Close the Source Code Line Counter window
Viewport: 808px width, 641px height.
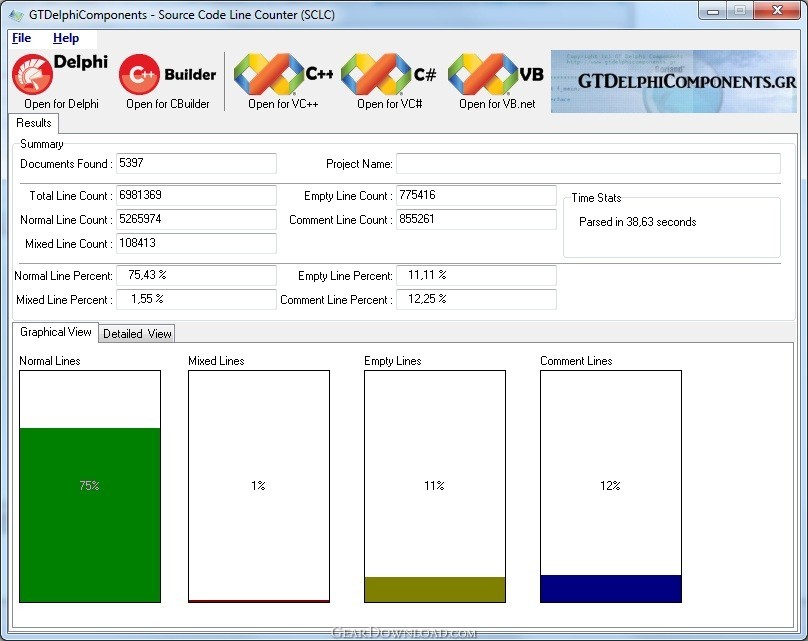coord(777,11)
